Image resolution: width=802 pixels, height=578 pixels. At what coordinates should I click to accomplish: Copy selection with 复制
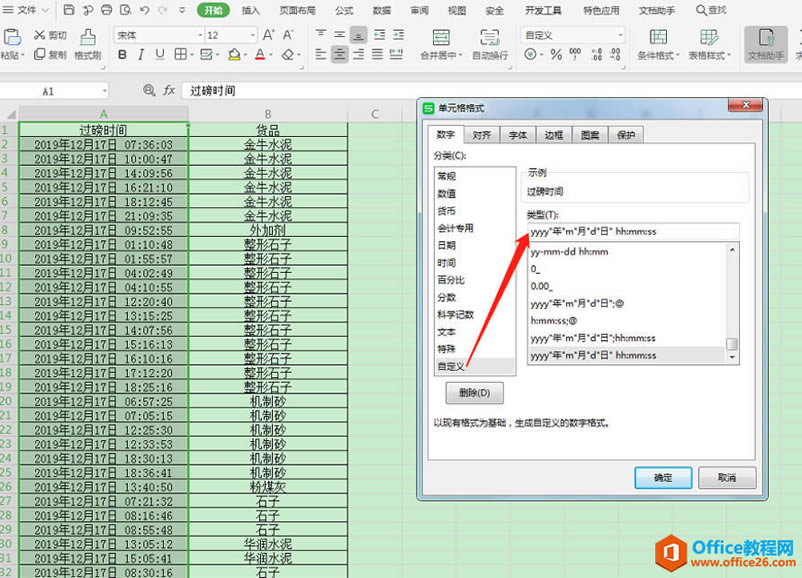(x=50, y=54)
